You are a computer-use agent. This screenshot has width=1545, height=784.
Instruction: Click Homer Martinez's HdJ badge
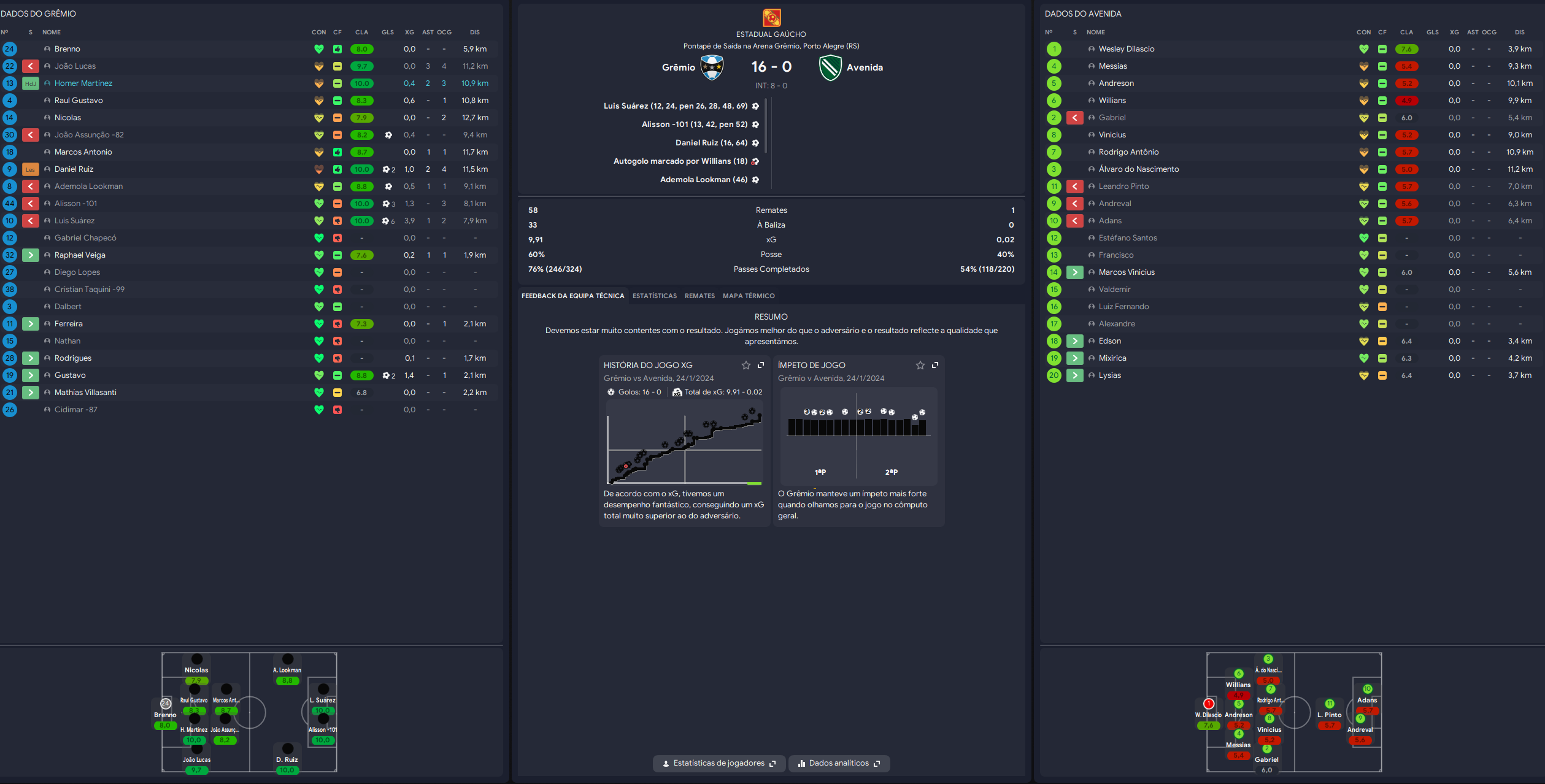[x=30, y=83]
